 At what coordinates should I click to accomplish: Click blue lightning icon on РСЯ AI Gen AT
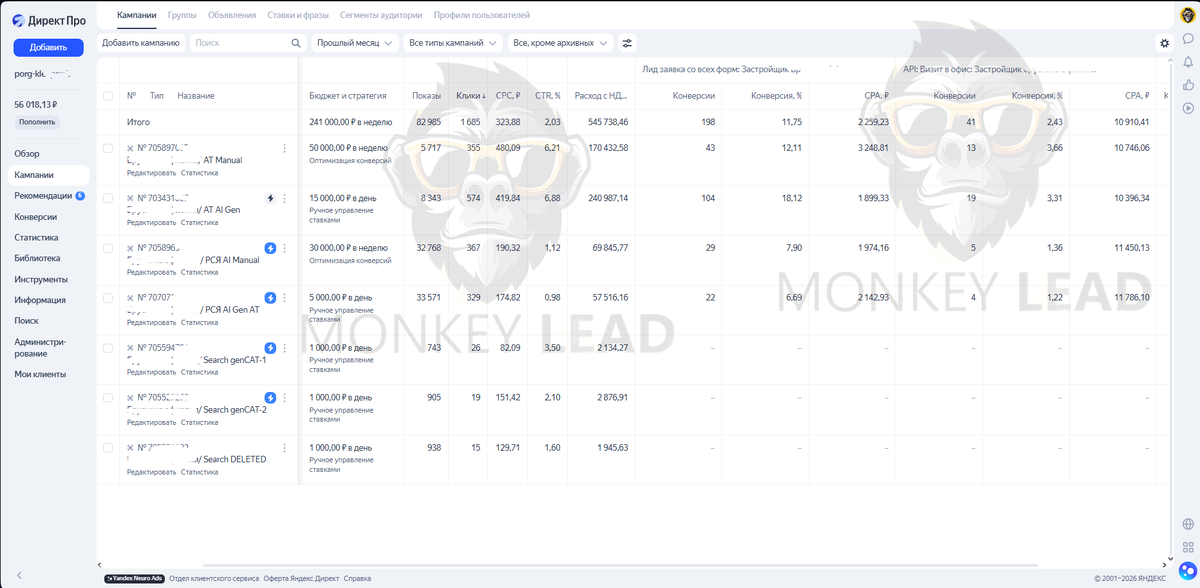pos(270,298)
